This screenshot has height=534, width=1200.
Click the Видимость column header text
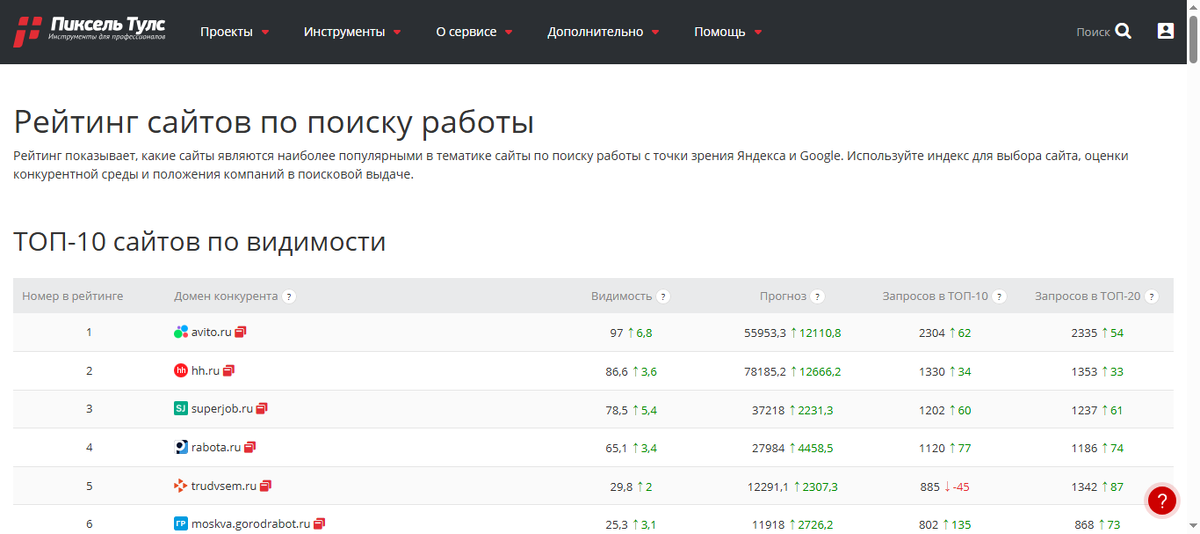point(621,296)
